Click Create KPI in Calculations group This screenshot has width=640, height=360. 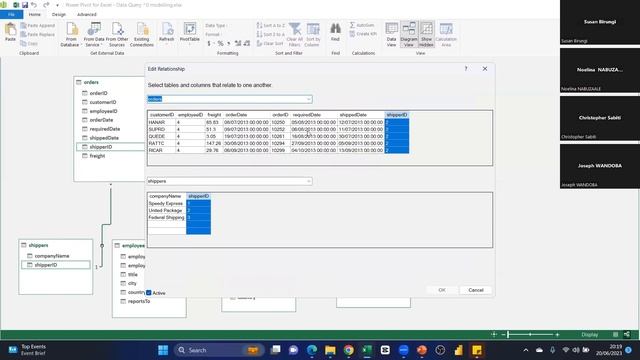[x=363, y=34]
